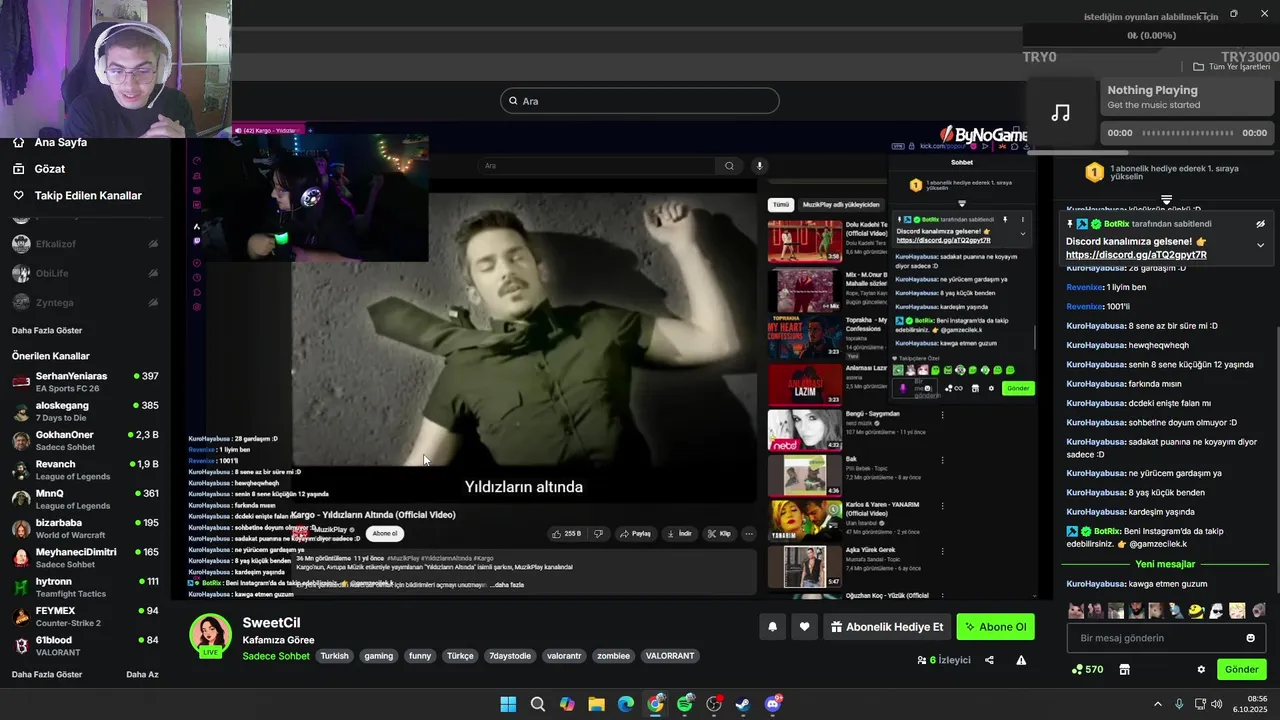Hide the pinned BotRix message
The image size is (1280, 720).
tap(1260, 224)
